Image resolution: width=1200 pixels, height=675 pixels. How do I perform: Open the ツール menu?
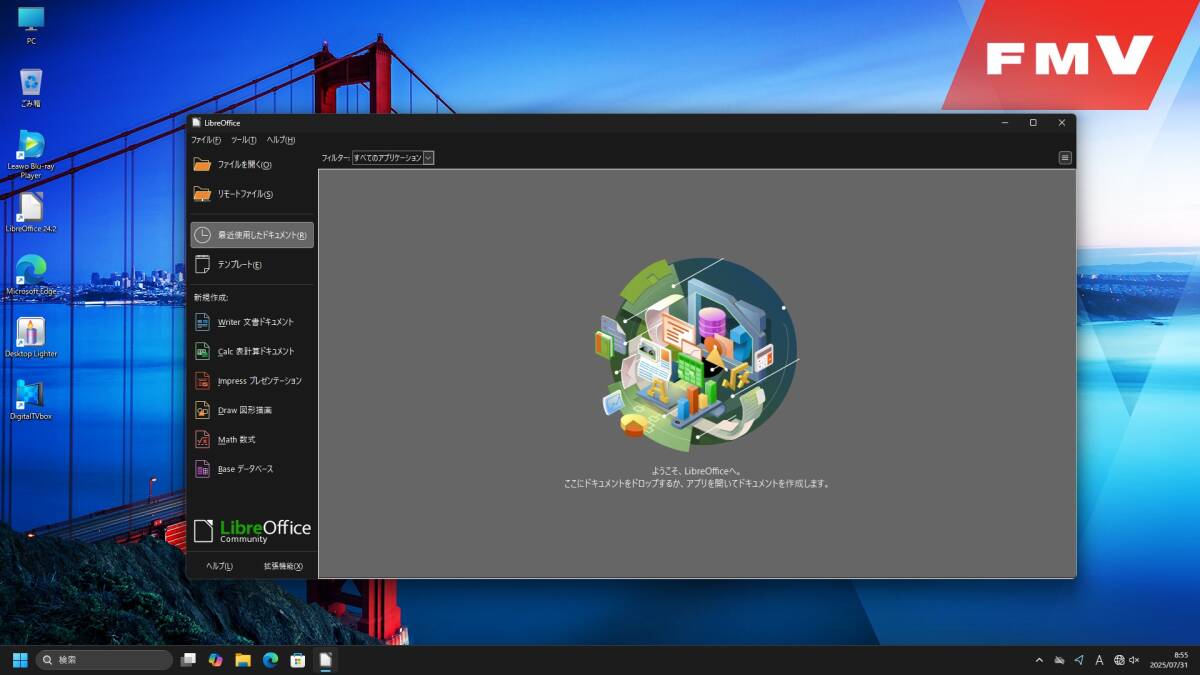click(x=244, y=140)
